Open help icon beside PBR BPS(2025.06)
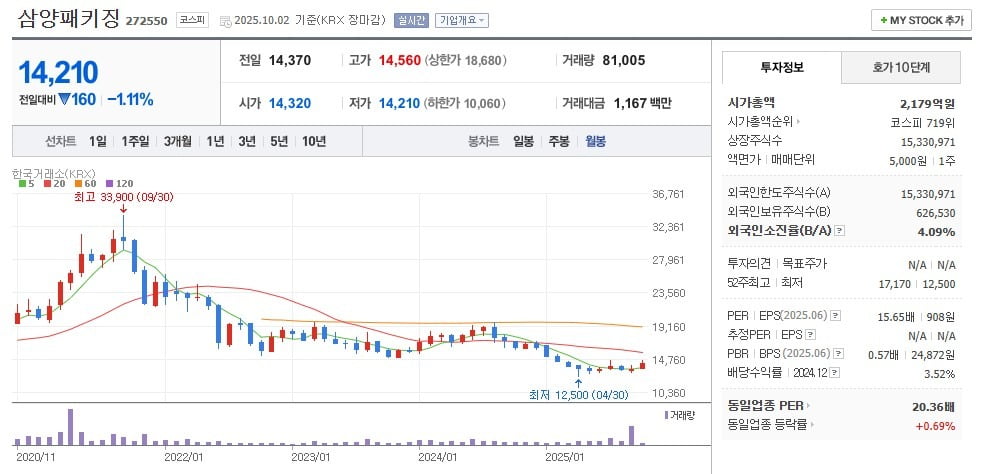986x474 pixels. (838, 354)
